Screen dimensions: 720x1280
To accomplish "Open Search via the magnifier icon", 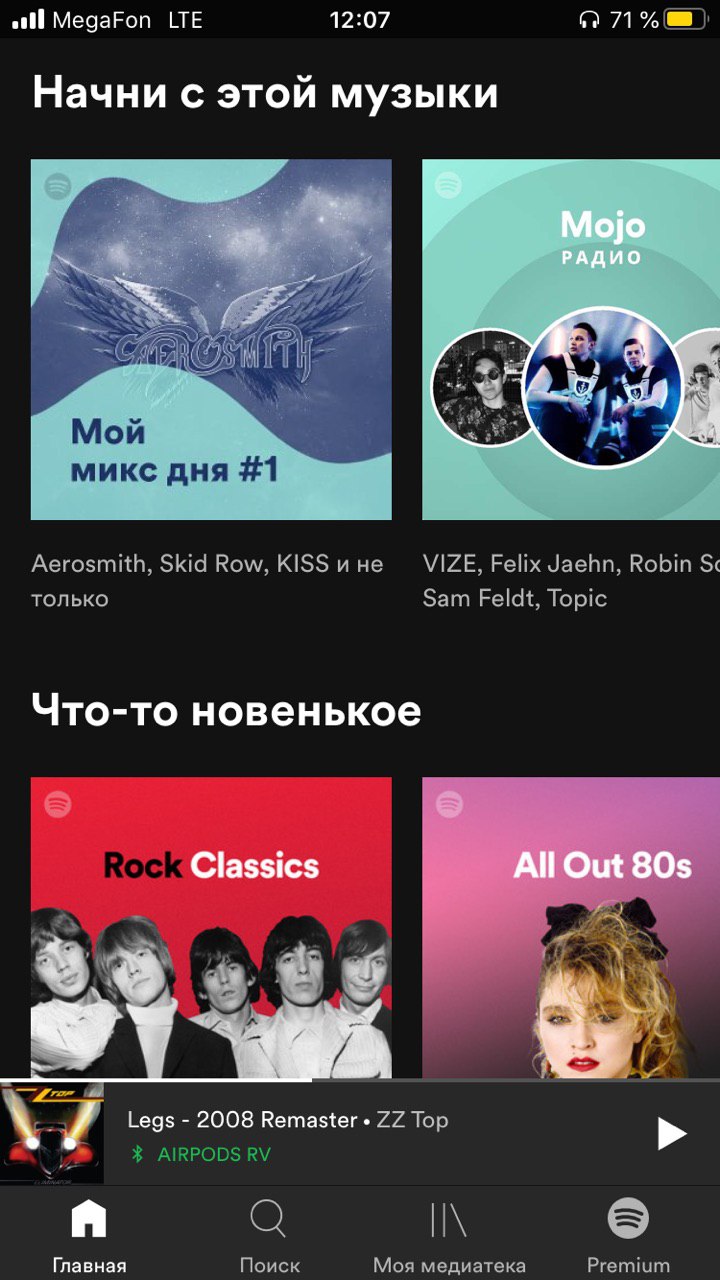I will [269, 1218].
